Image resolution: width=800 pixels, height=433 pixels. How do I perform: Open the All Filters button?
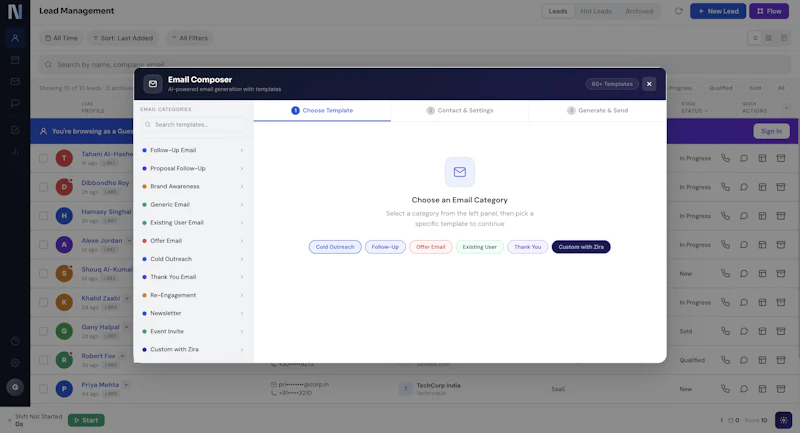pyautogui.click(x=190, y=38)
